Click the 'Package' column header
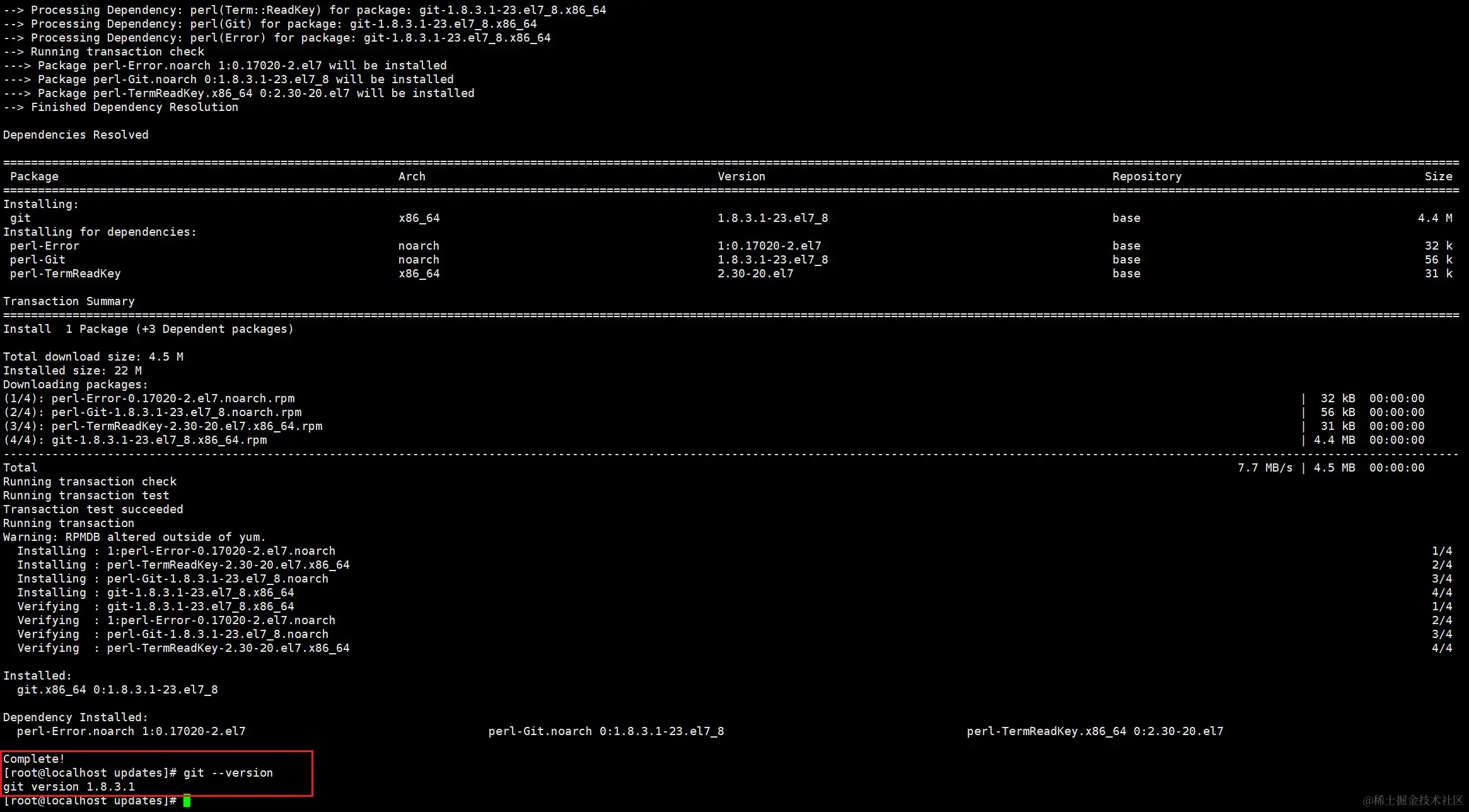1469x812 pixels. (x=34, y=177)
